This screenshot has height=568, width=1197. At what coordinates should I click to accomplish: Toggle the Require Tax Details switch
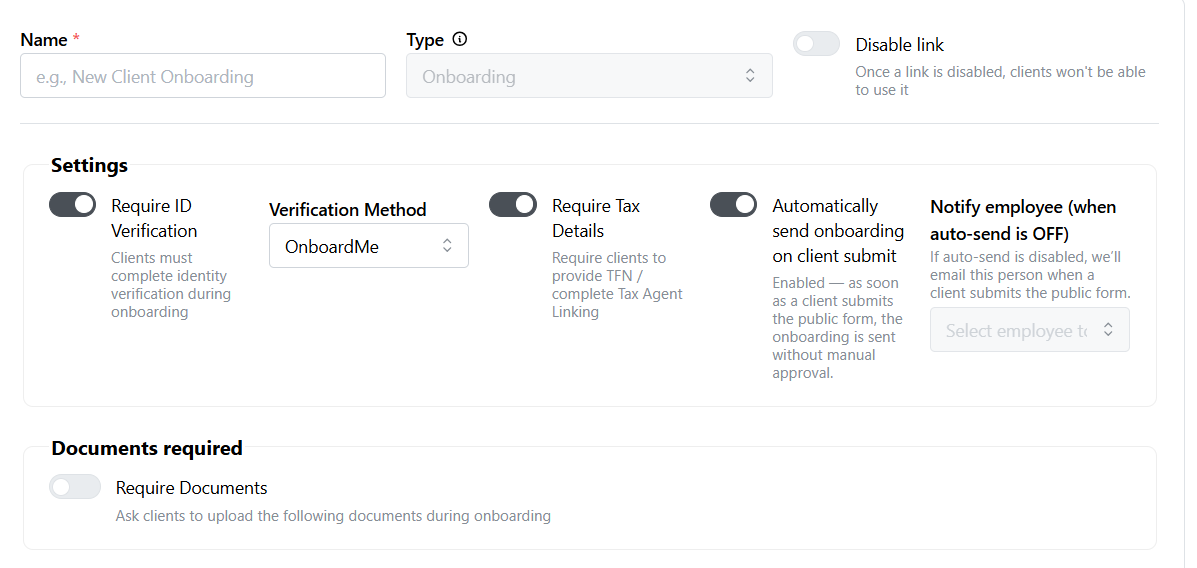(x=513, y=205)
